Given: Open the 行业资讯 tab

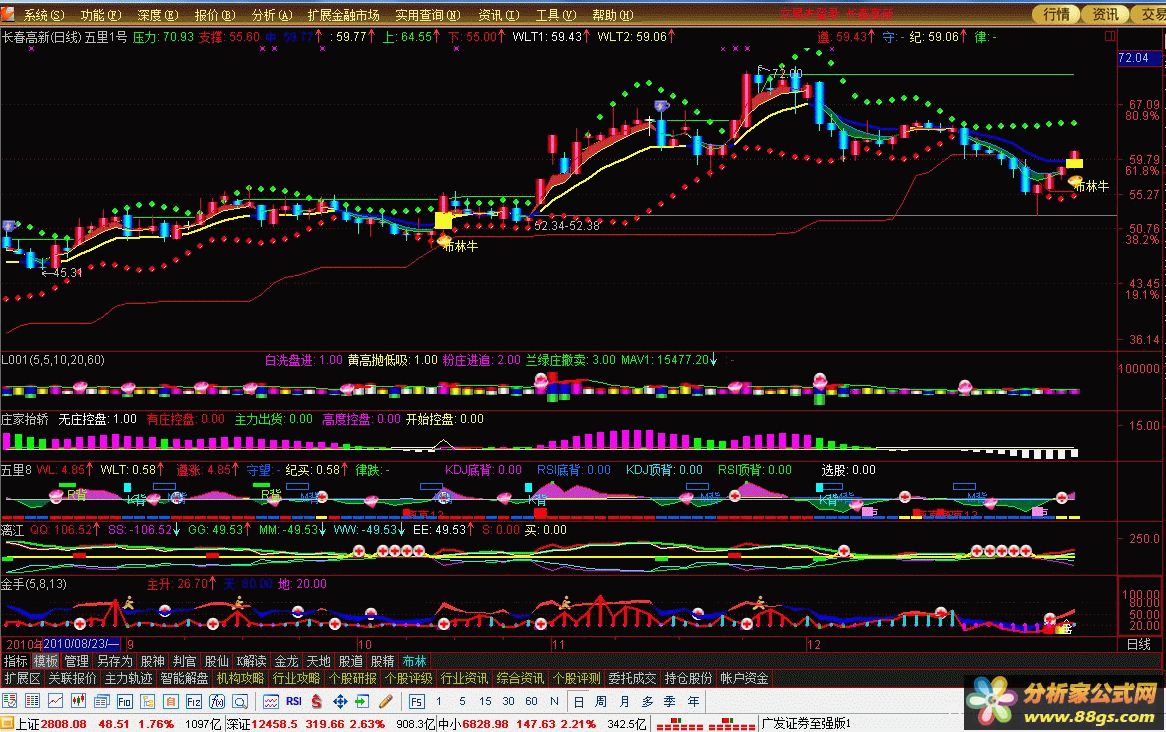Looking at the screenshot, I should [x=464, y=678].
